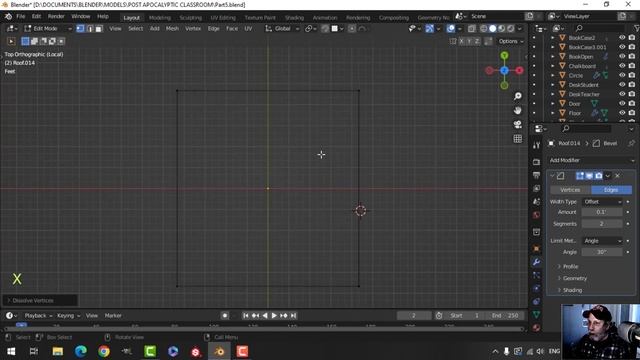Open timeline Keying menu
Image resolution: width=640 pixels, height=360 pixels.
[x=68, y=316]
